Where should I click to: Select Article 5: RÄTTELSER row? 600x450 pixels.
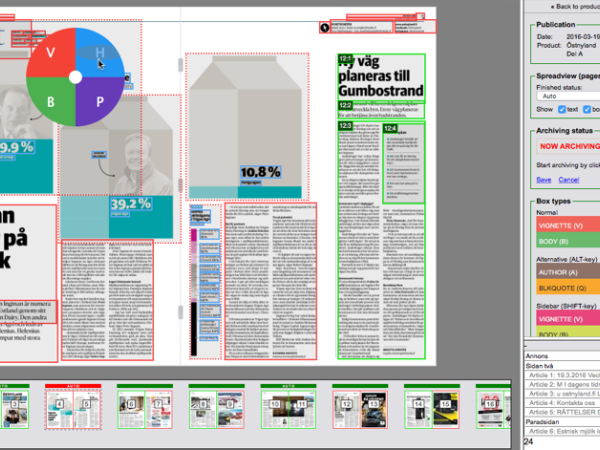(x=562, y=412)
